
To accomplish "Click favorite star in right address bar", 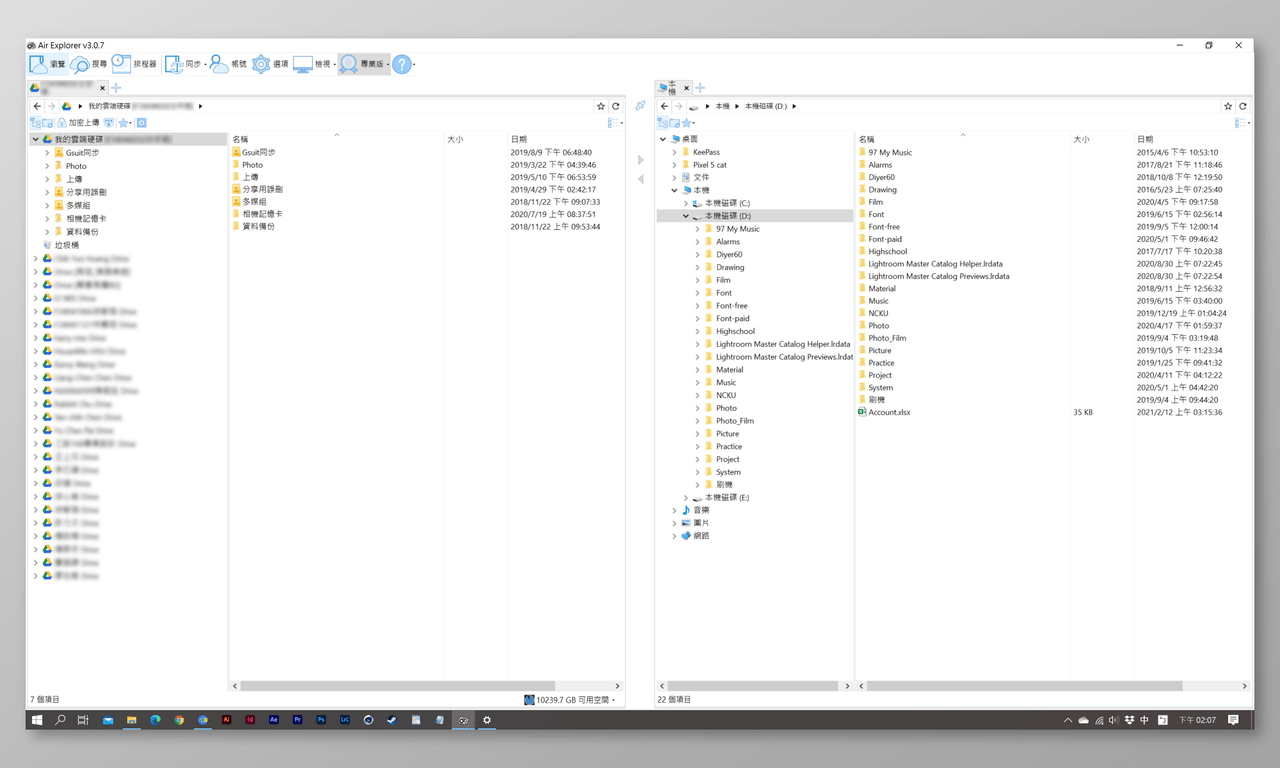I will 1227,106.
